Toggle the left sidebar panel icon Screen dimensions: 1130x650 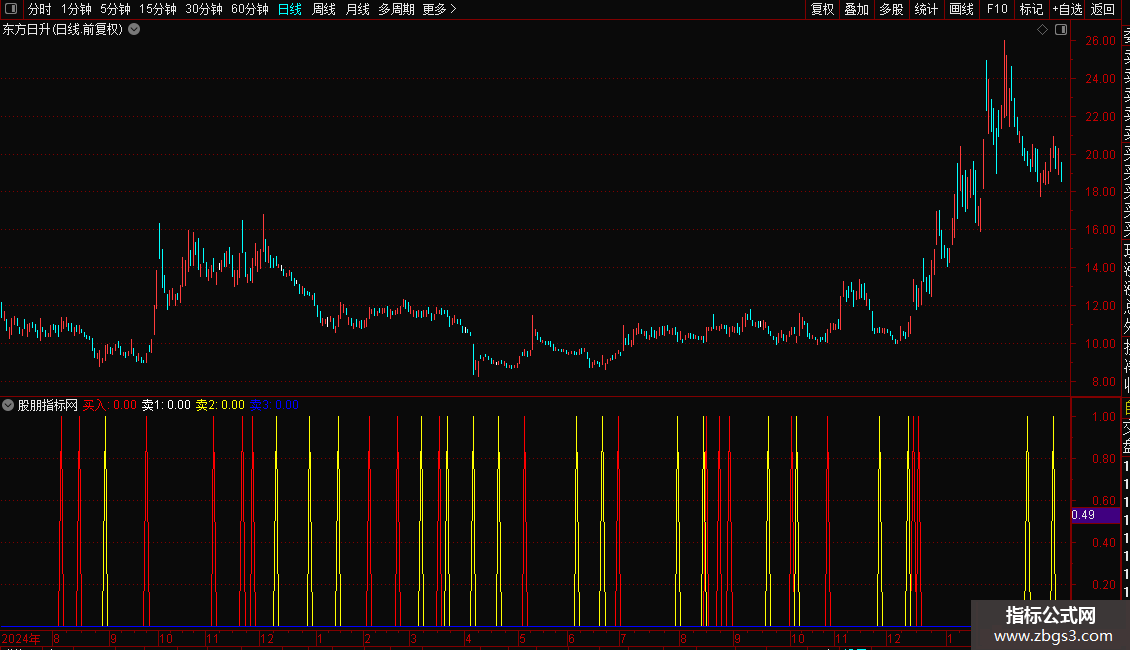(x=10, y=9)
